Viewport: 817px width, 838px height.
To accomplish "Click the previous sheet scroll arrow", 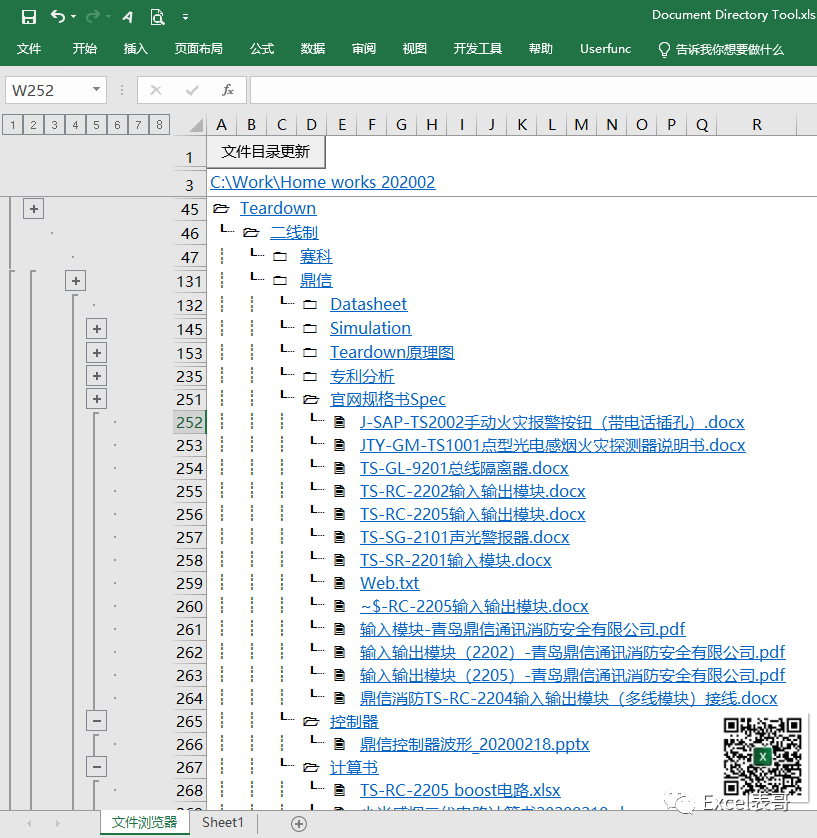I will [29, 824].
